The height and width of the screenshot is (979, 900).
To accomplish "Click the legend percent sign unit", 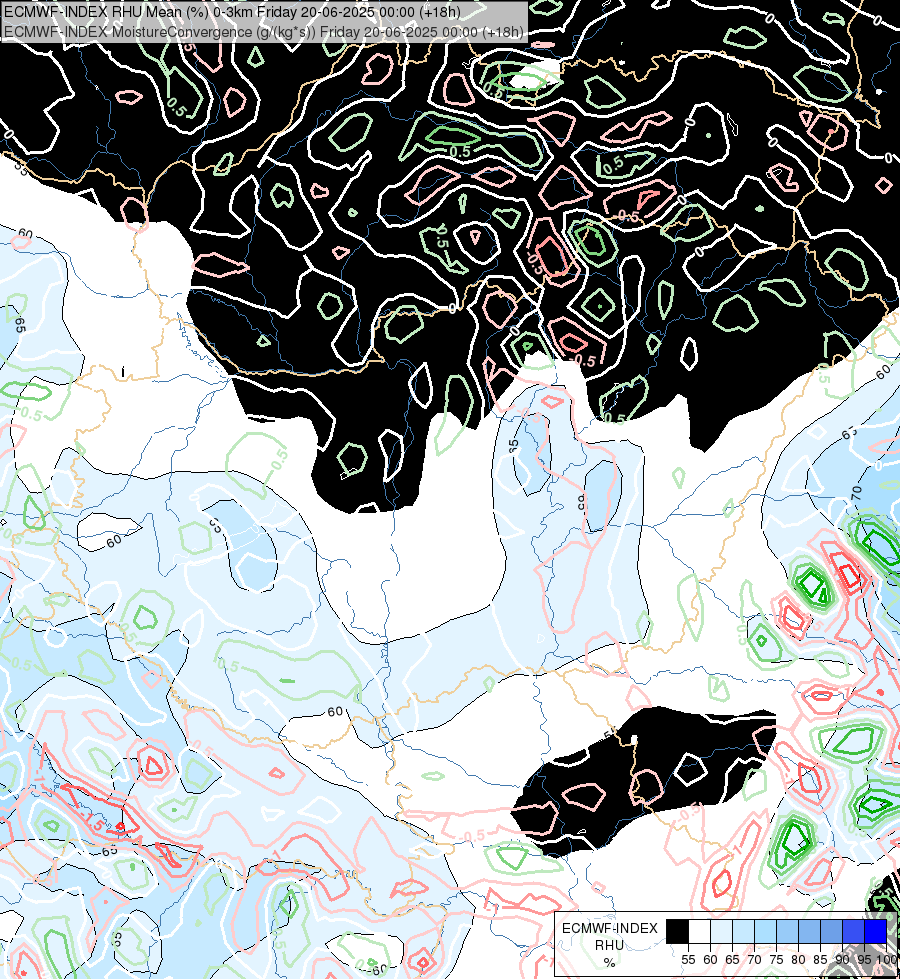I will 610,963.
